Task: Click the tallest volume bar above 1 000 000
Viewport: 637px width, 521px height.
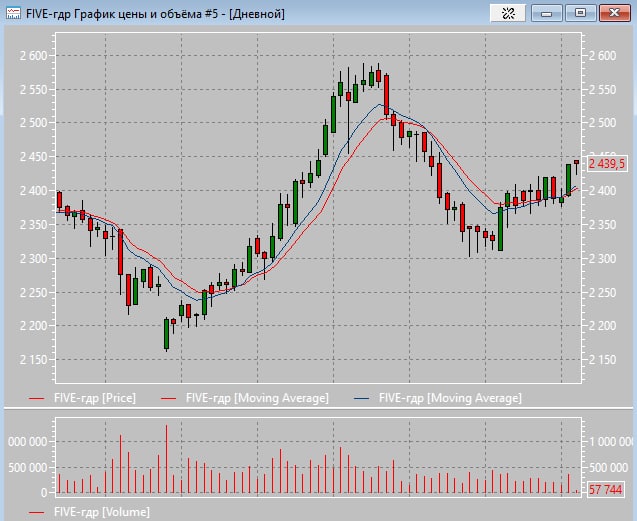Action: [x=167, y=459]
